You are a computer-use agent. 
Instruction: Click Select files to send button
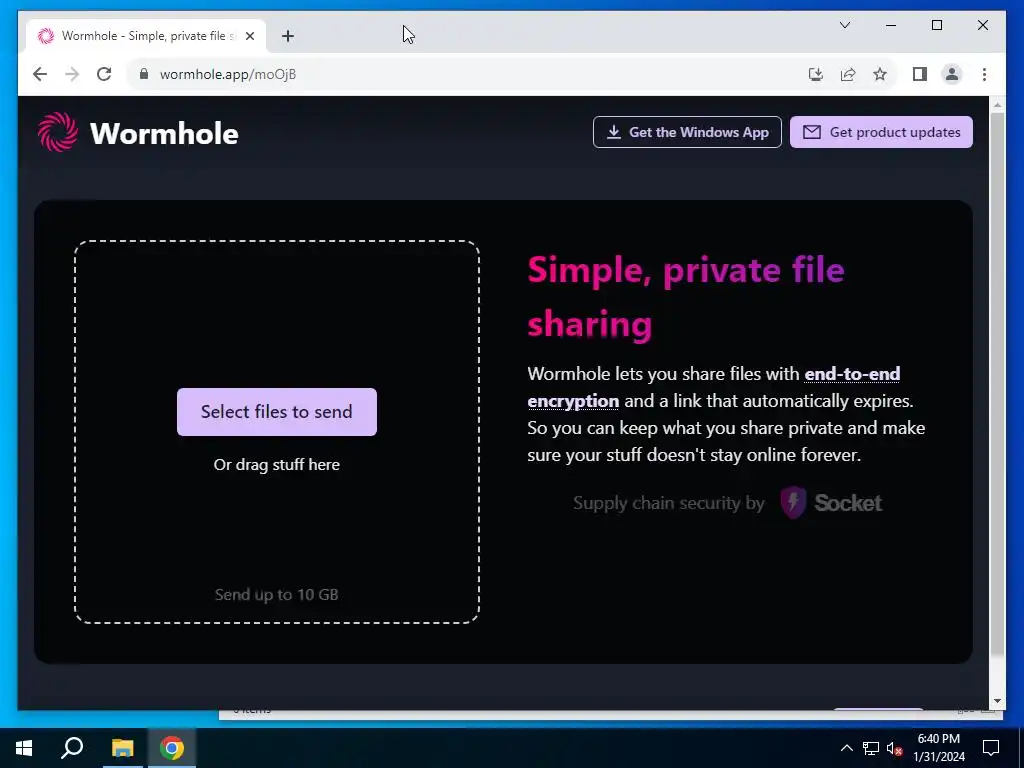277,411
